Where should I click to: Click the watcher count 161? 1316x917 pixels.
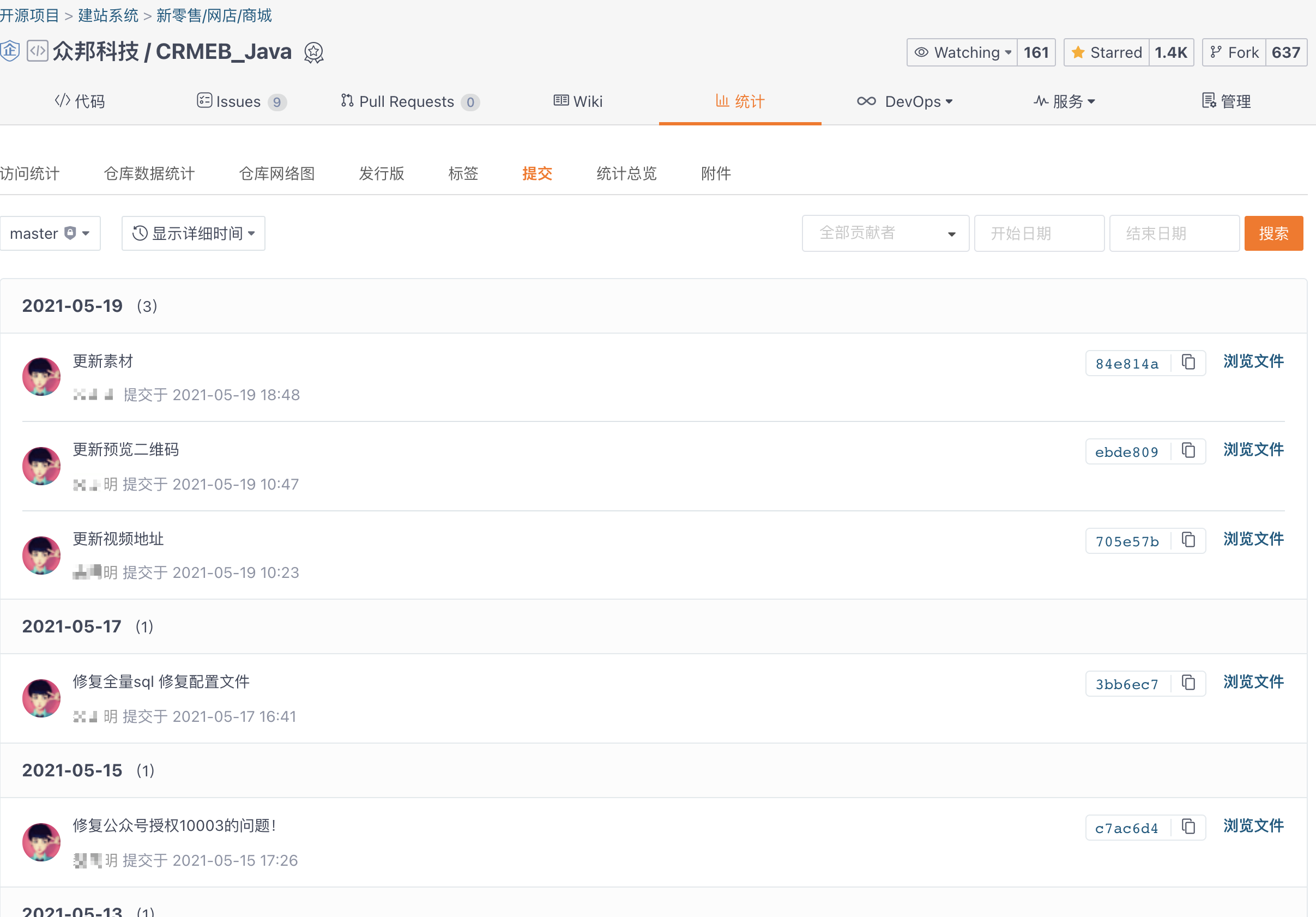tap(1036, 53)
